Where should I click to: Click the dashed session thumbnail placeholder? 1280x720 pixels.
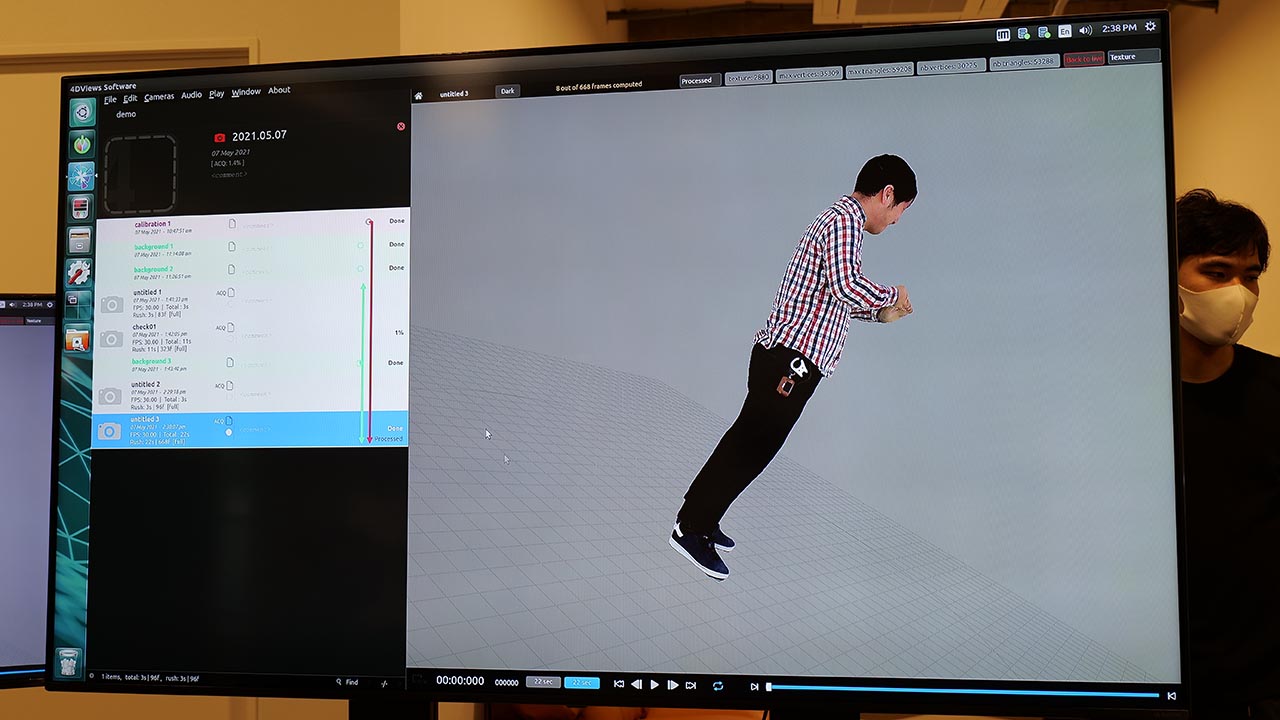141,174
